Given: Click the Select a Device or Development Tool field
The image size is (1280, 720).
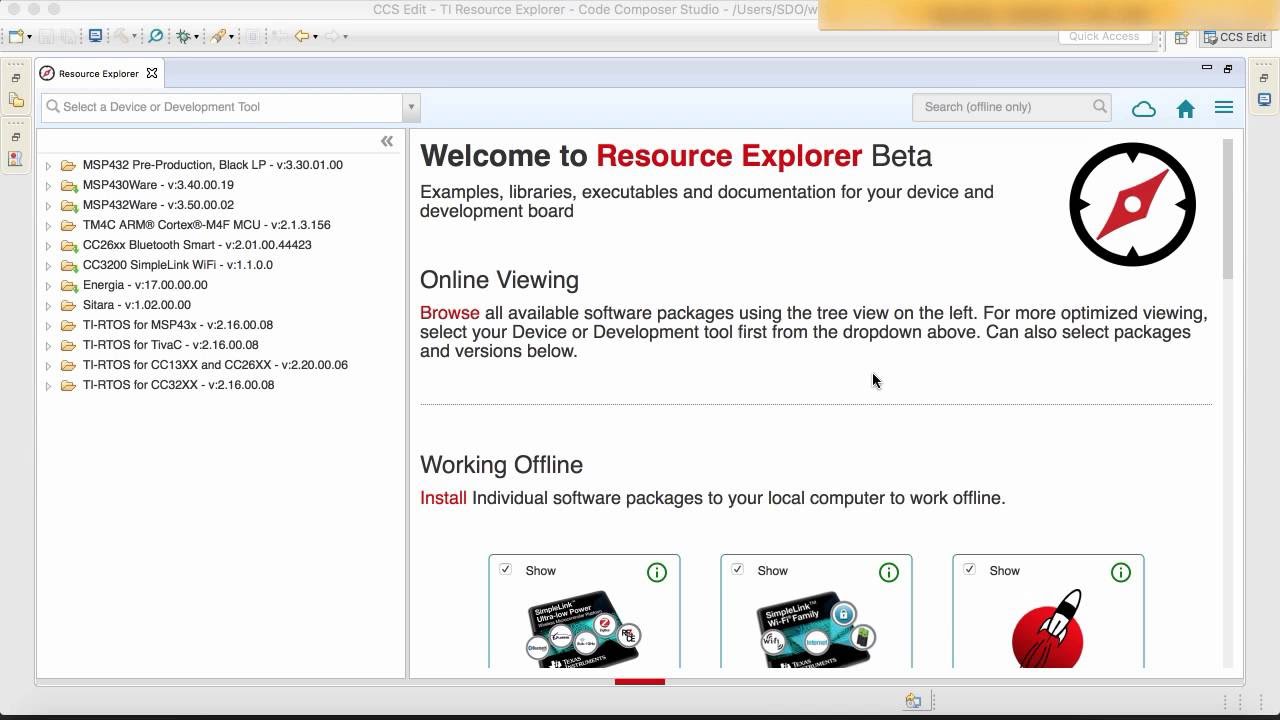Looking at the screenshot, I should (x=222, y=107).
